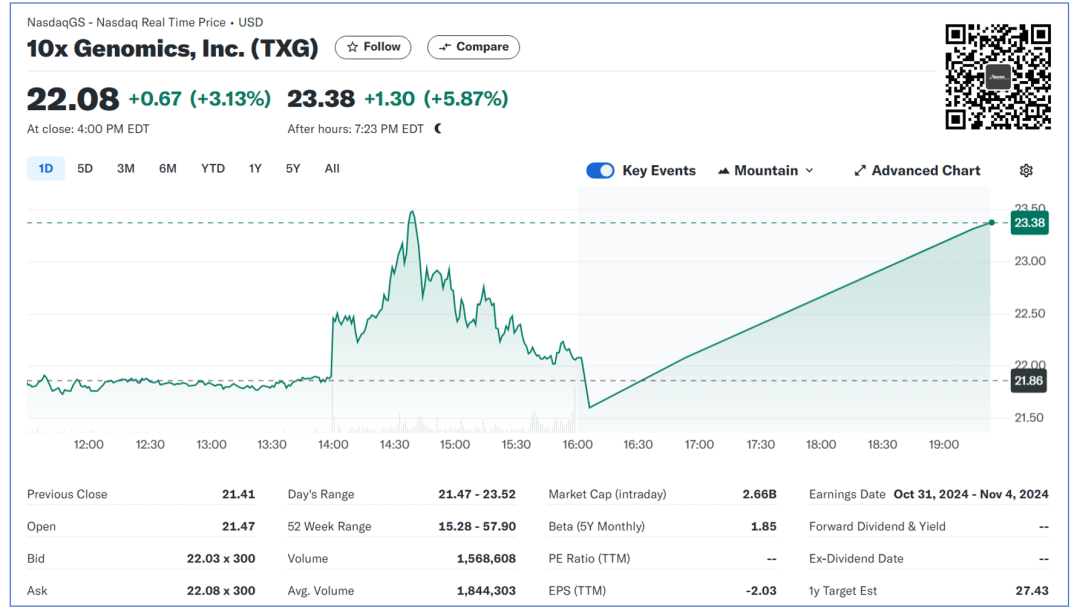Click the NasdaqGS real time price header
This screenshot has width=1080, height=614.
click(145, 22)
